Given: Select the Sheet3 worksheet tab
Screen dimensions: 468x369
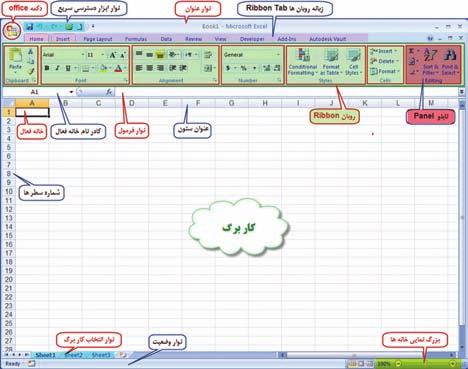Looking at the screenshot, I should click(x=101, y=355).
